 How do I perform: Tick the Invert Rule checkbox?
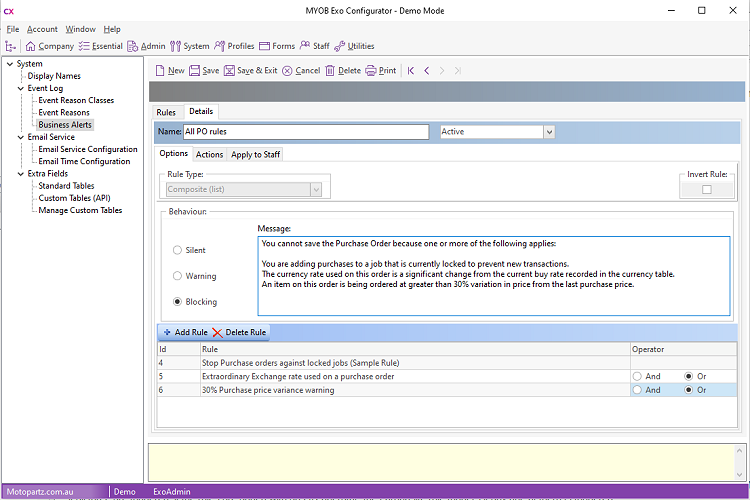pyautogui.click(x=706, y=189)
